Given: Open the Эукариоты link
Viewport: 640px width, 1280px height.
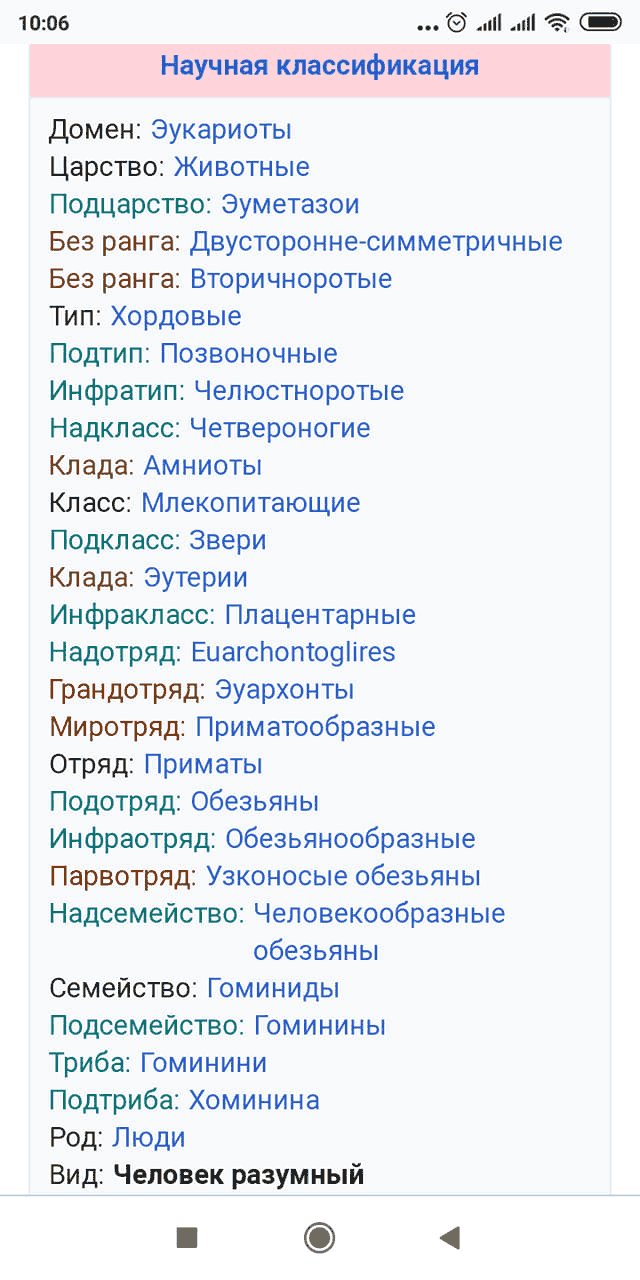Looking at the screenshot, I should pyautogui.click(x=221, y=129).
